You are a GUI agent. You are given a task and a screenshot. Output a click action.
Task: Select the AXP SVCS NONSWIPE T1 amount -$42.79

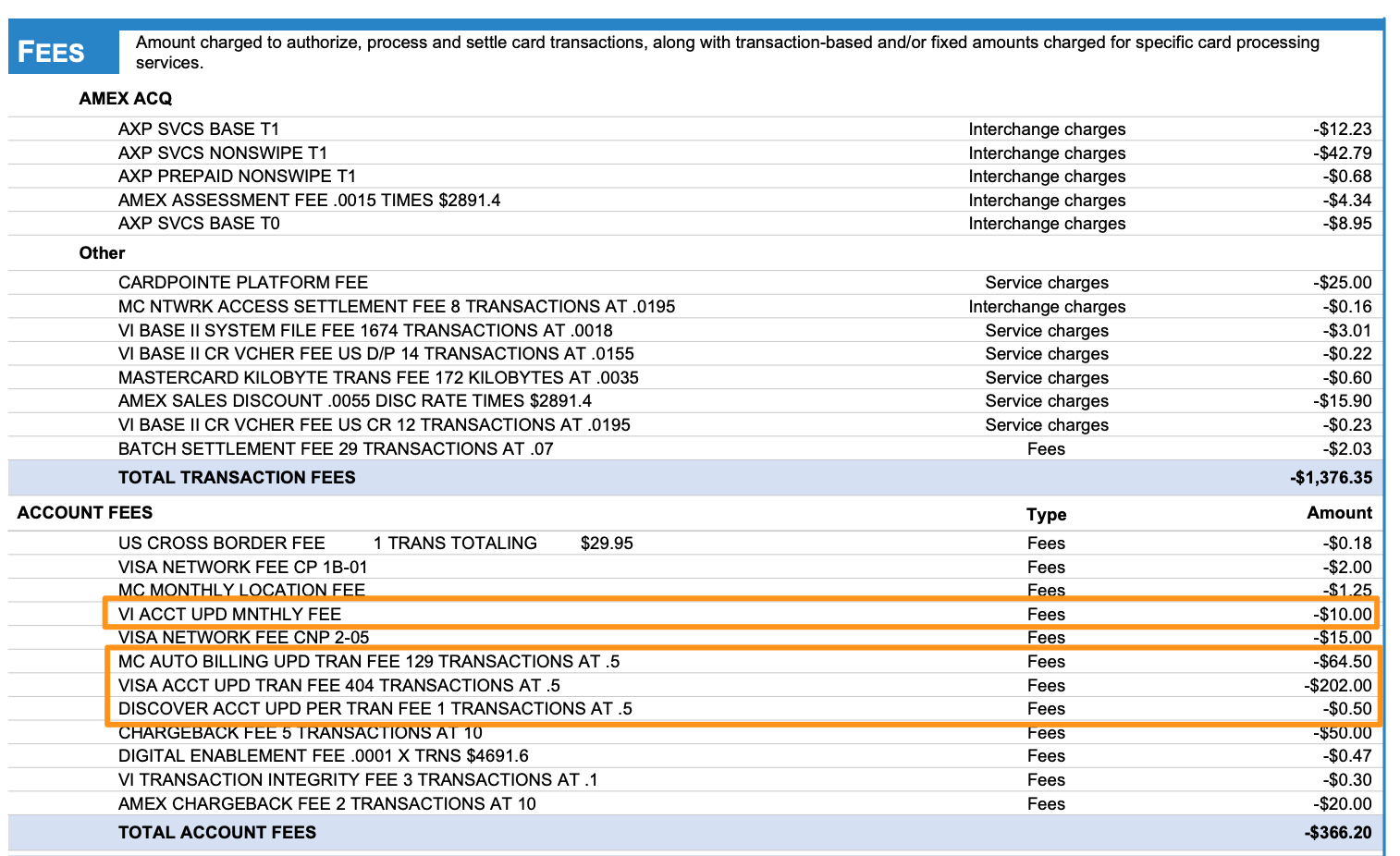[x=1342, y=153]
